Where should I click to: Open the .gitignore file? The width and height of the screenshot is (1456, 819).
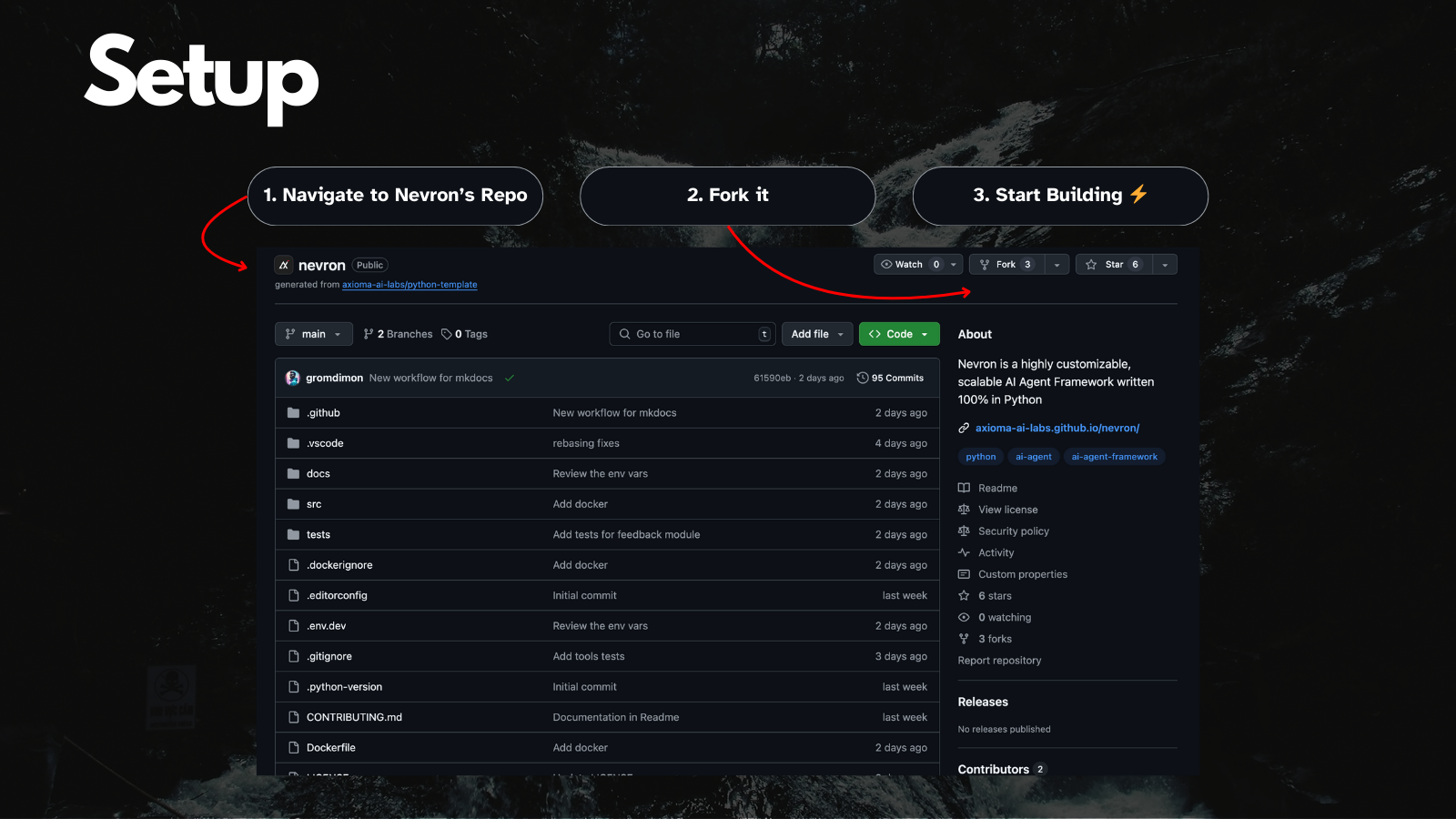pyautogui.click(x=329, y=657)
